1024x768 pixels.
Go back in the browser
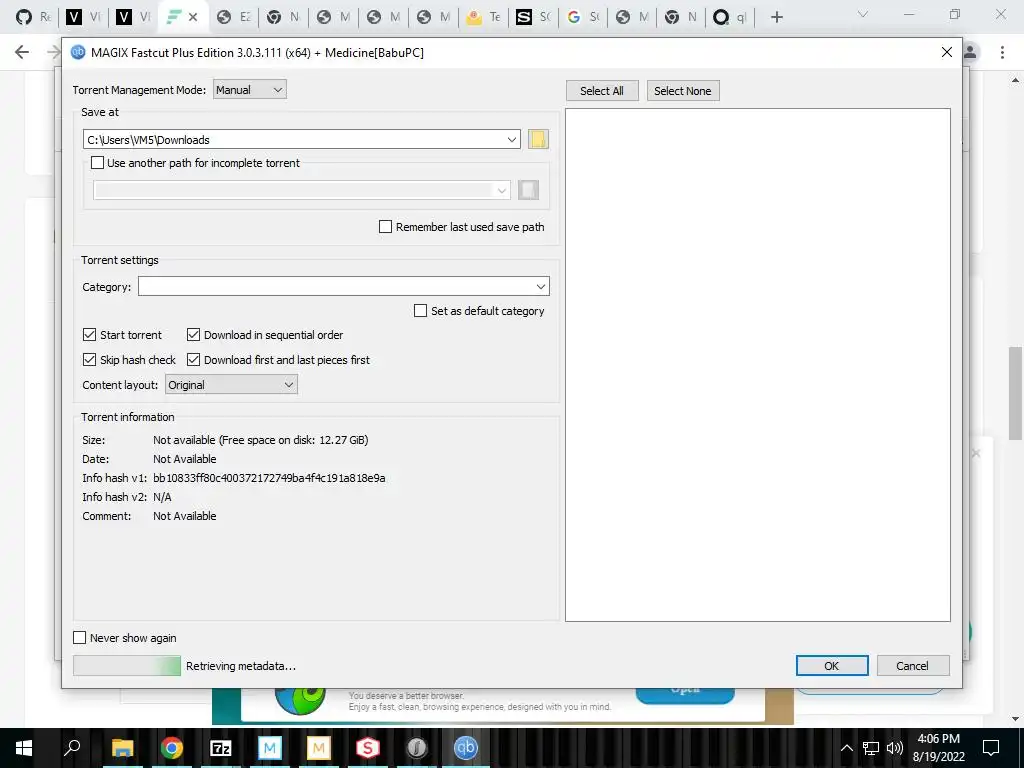pyautogui.click(x=22, y=52)
